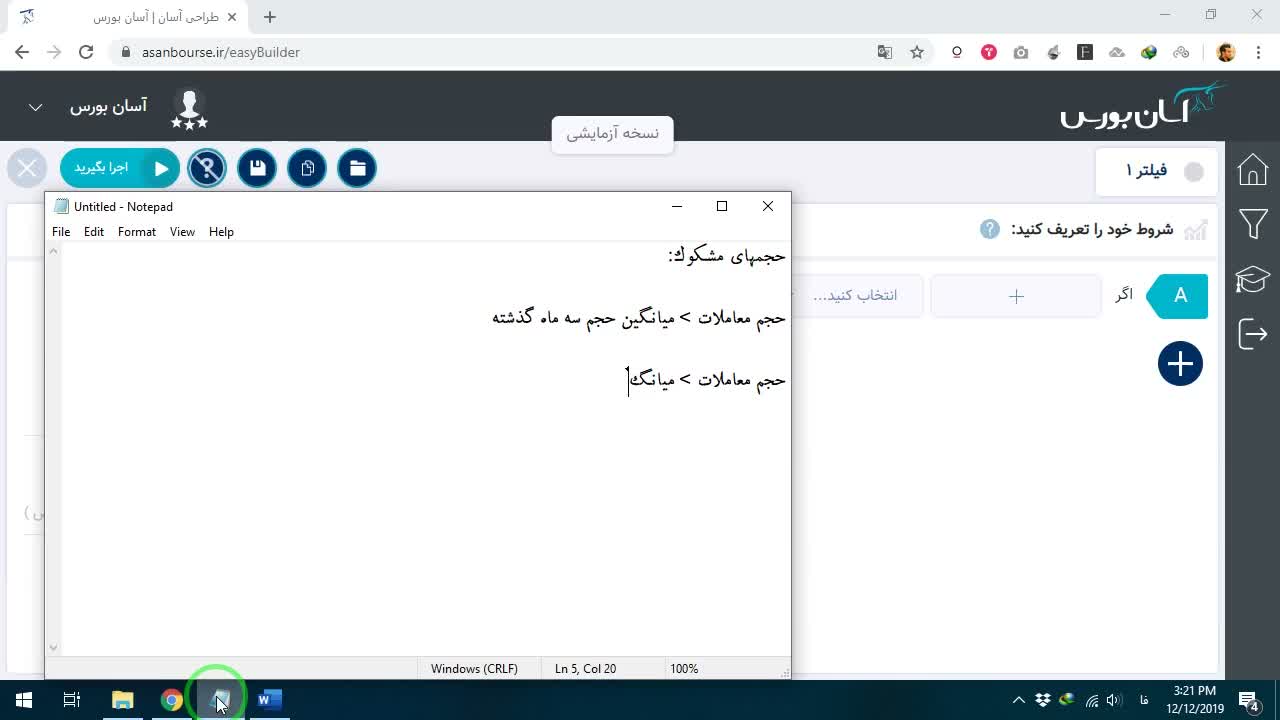
Task: Click the address bar URL
Action: click(221, 52)
